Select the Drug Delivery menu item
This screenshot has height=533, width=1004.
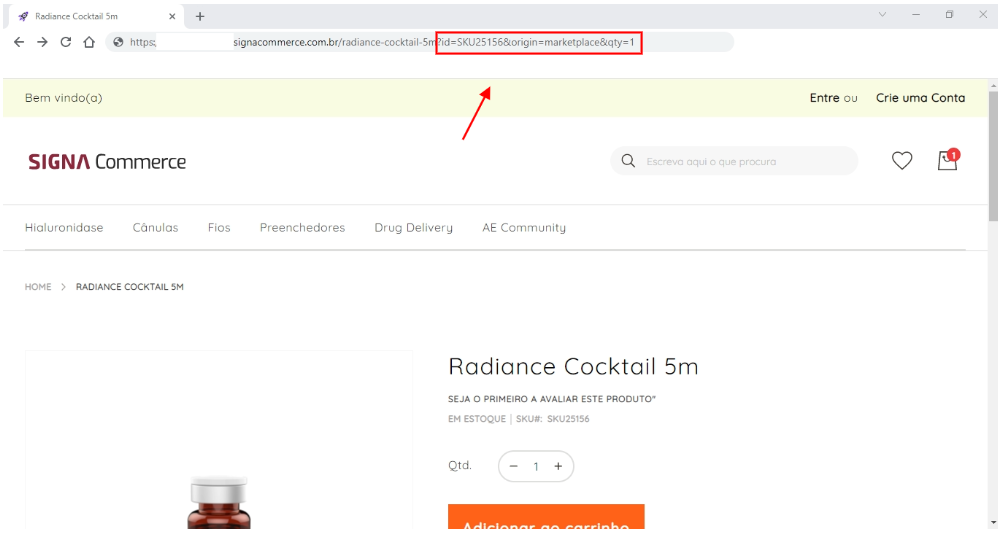click(413, 228)
